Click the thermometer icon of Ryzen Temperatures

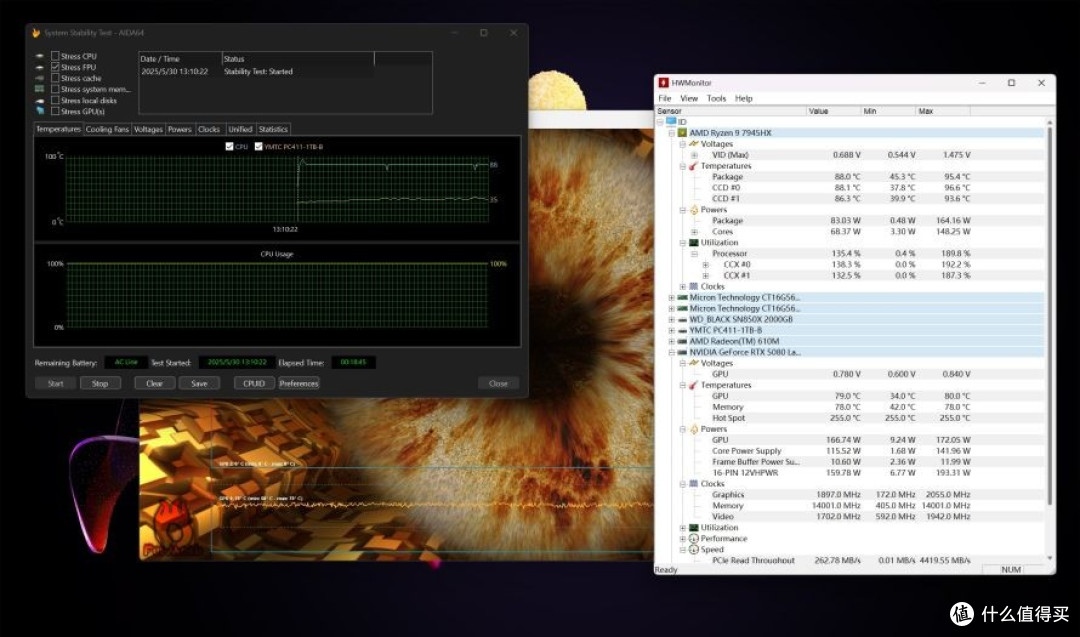(694, 166)
